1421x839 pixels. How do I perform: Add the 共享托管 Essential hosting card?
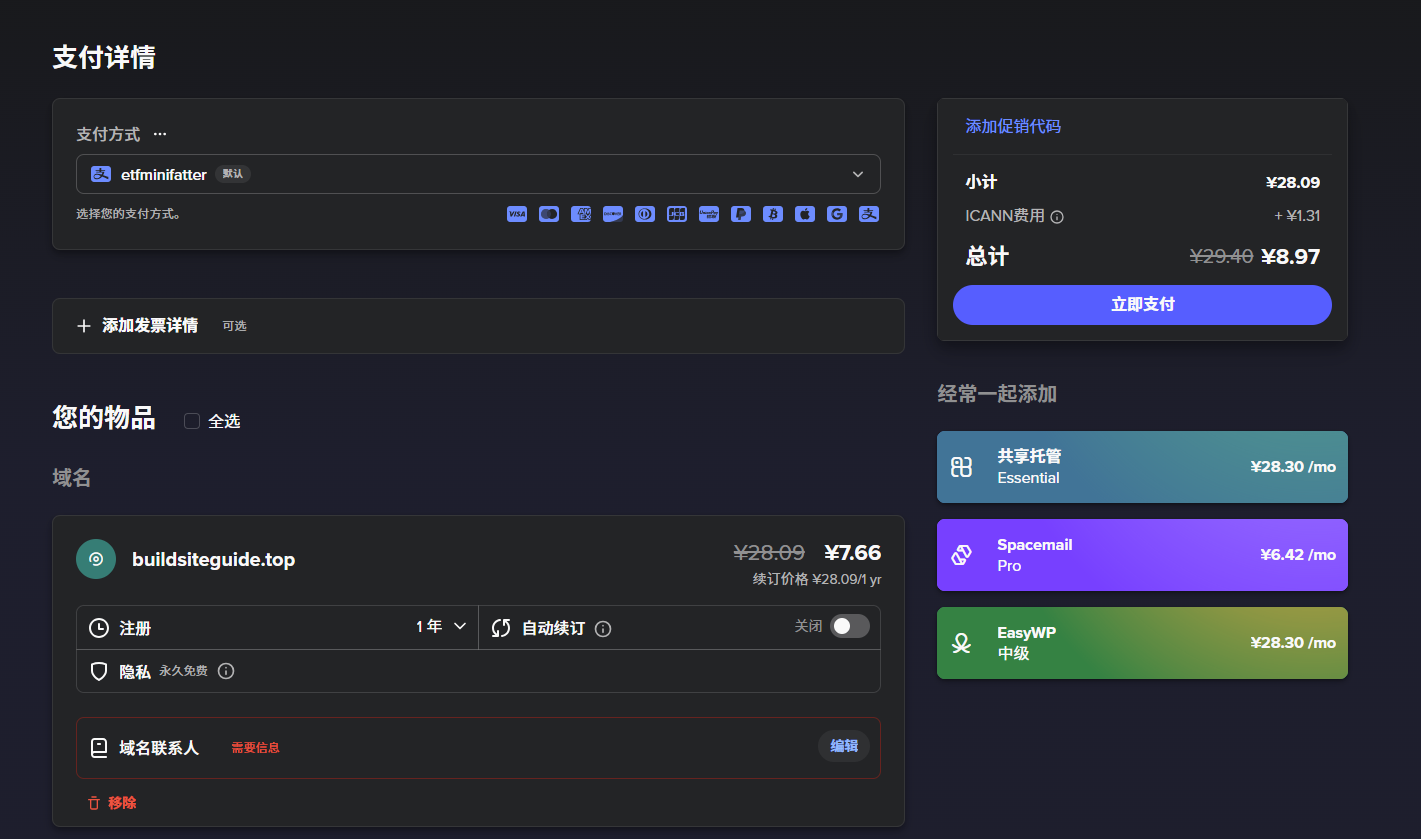[x=1142, y=467]
